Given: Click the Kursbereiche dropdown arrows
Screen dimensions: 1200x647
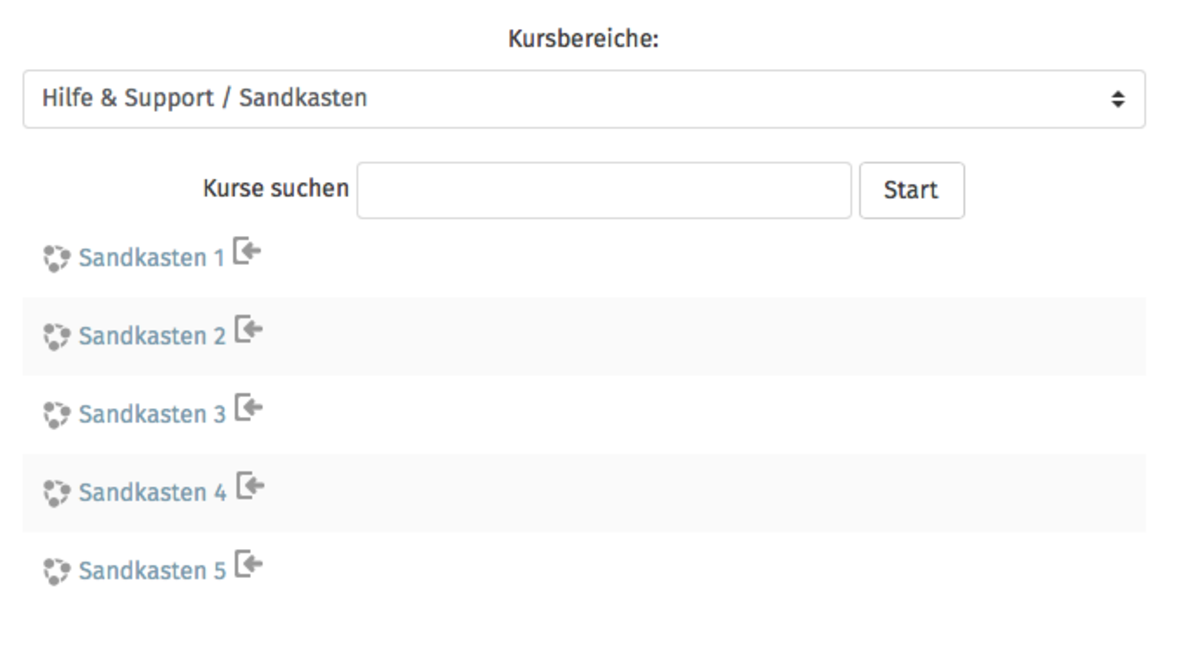Looking at the screenshot, I should (1118, 100).
